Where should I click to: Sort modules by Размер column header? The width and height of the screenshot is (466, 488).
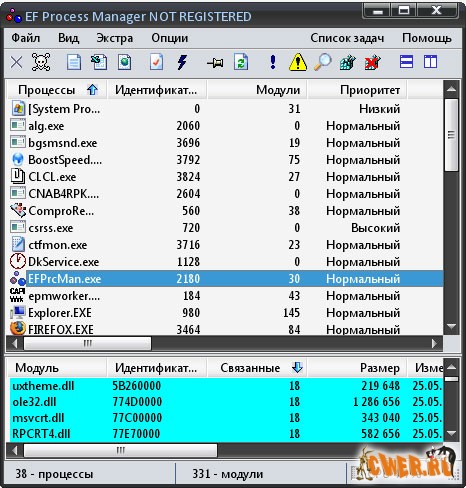[357, 368]
